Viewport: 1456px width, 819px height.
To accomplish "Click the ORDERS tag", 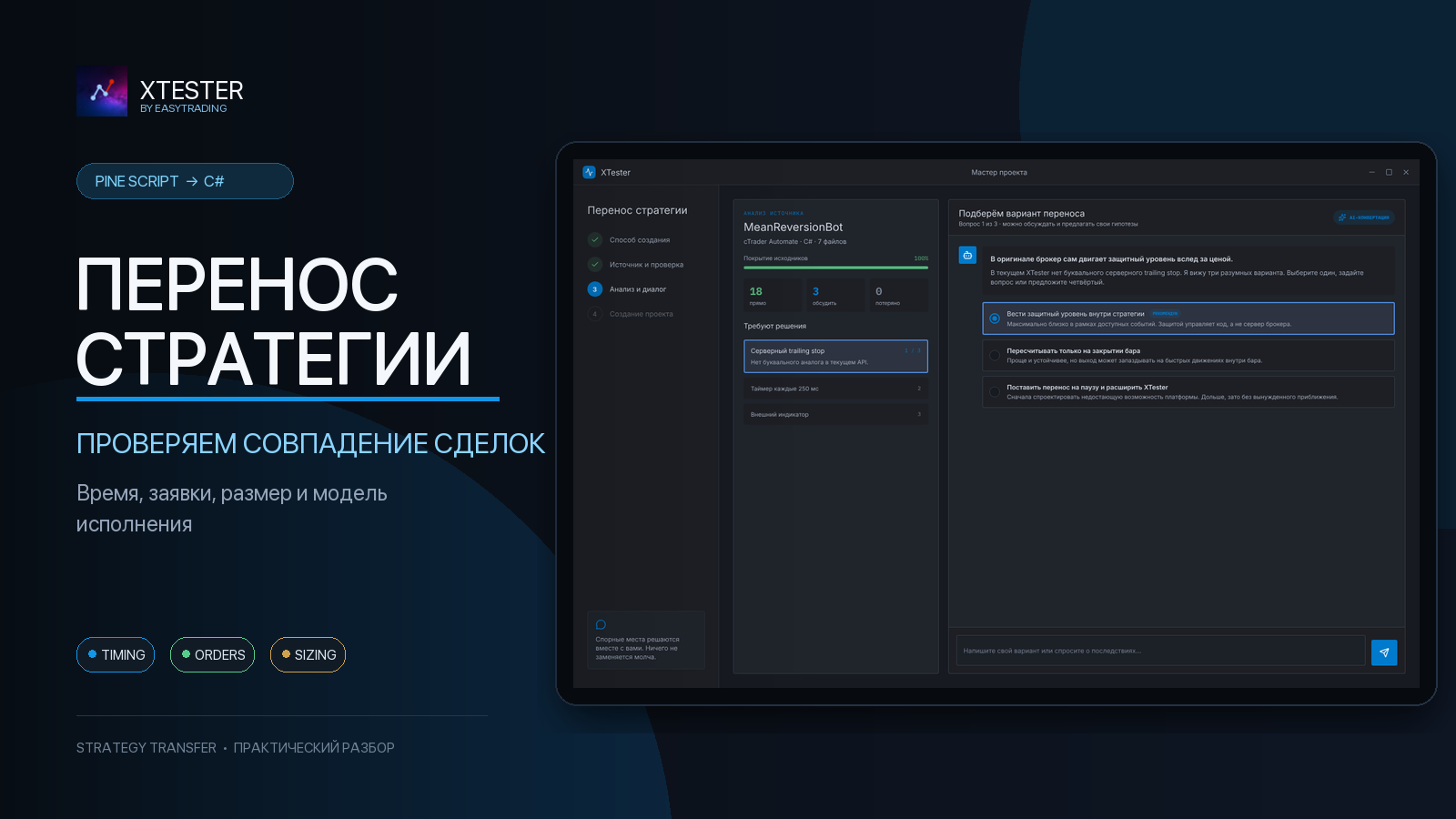I will 212,654.
